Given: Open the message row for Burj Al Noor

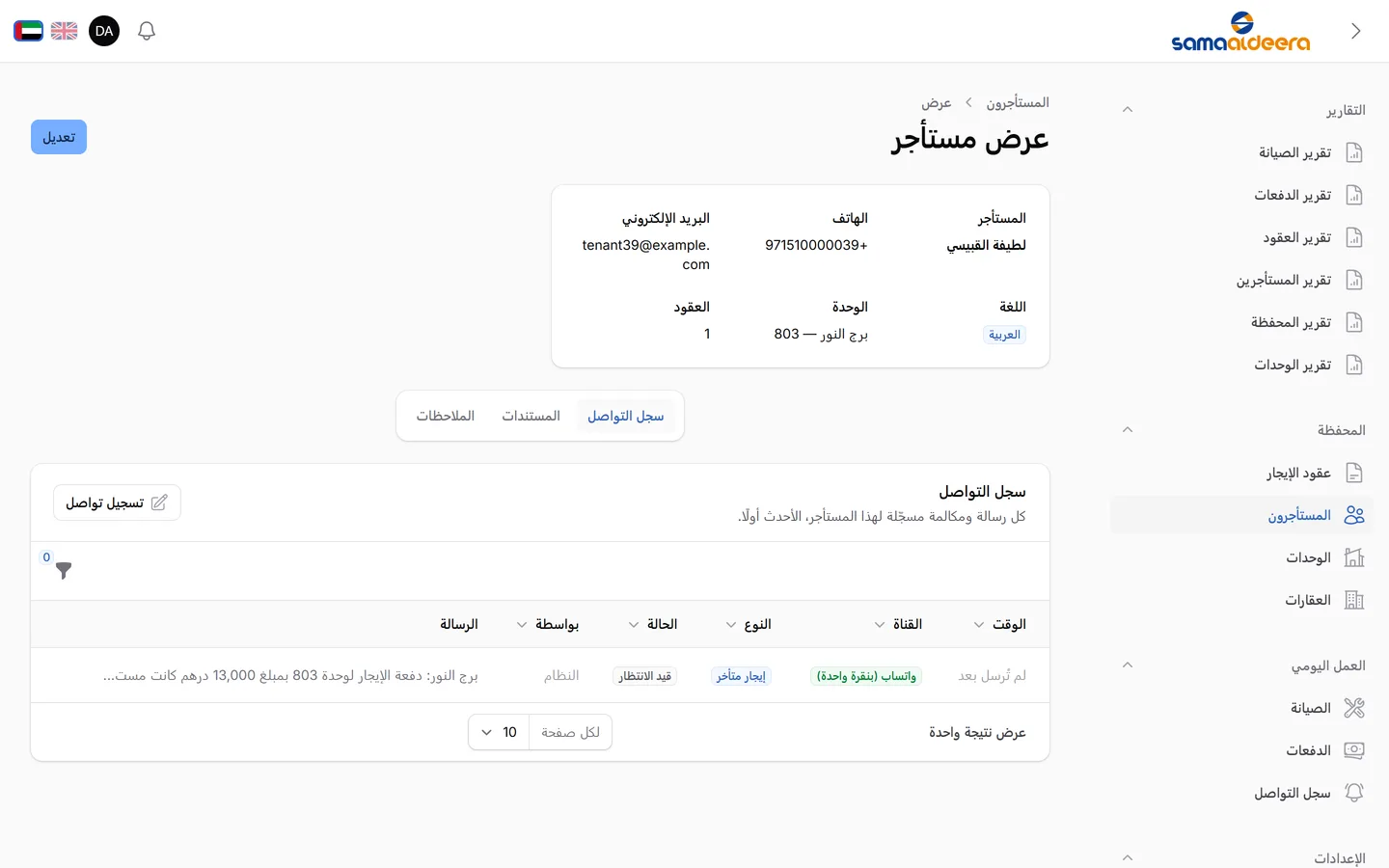Looking at the screenshot, I should click(x=540, y=675).
